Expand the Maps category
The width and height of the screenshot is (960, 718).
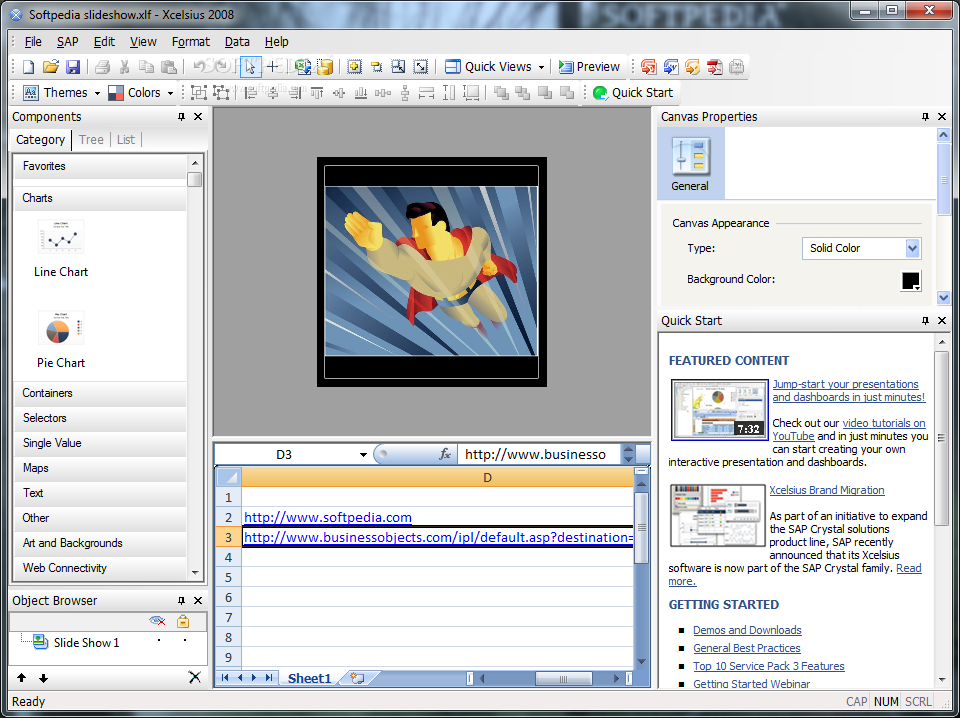100,468
